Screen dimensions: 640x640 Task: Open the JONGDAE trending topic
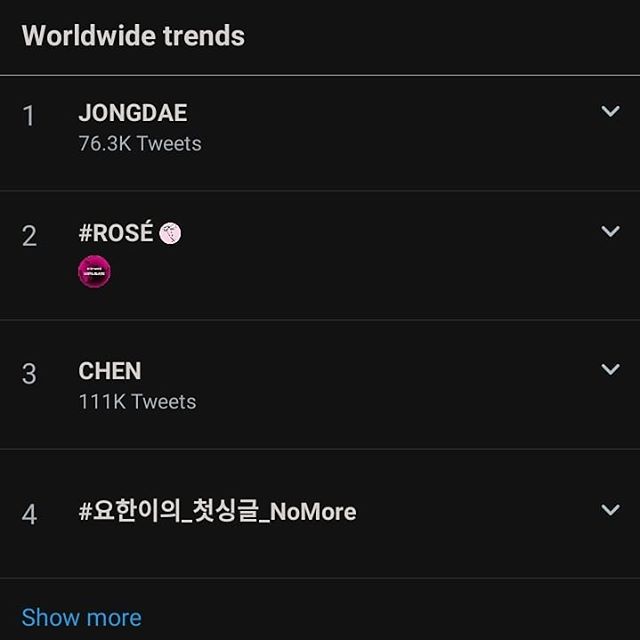click(x=132, y=114)
